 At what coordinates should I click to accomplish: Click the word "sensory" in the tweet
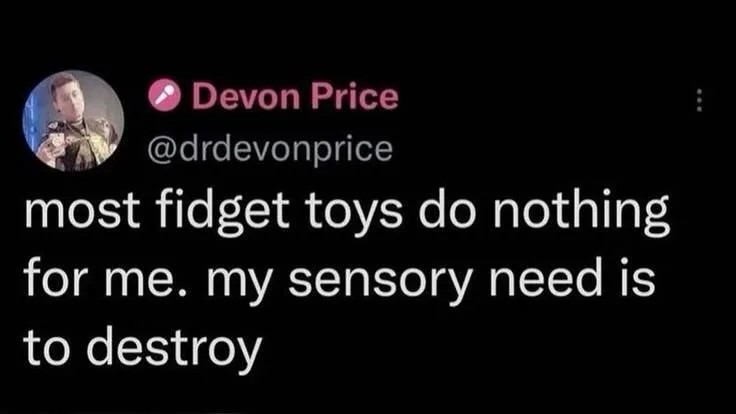[380, 282]
